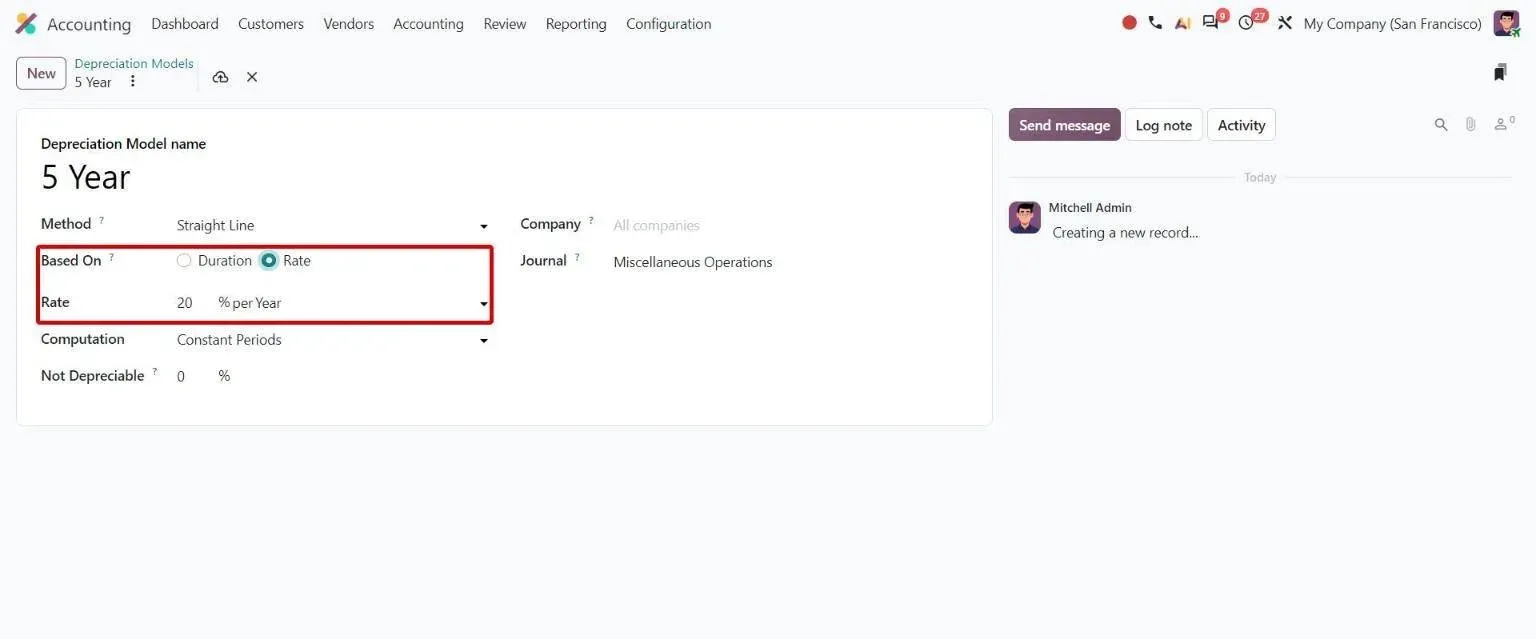
Task: Click the red recording indicator icon
Action: (1129, 23)
